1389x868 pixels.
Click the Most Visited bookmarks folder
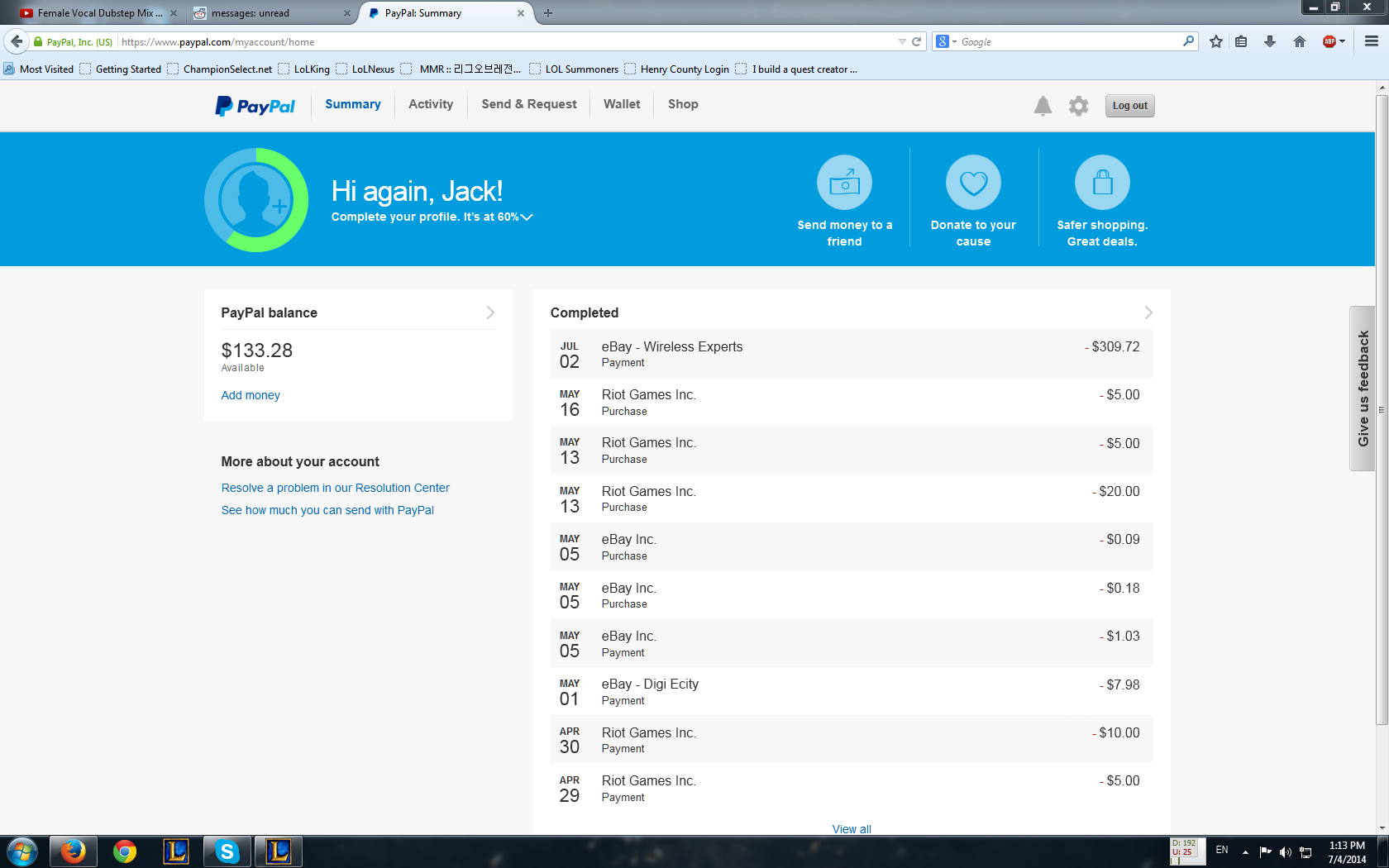pos(39,69)
